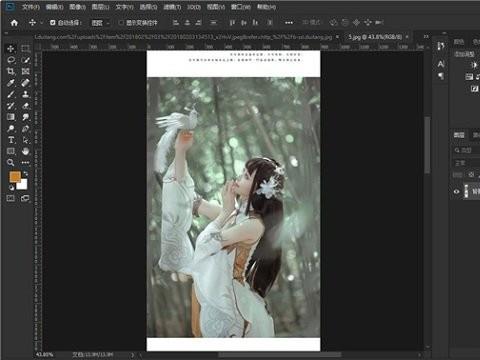Select the Crop tool
Image resolution: width=480 pixels, height=360 pixels.
point(11,71)
